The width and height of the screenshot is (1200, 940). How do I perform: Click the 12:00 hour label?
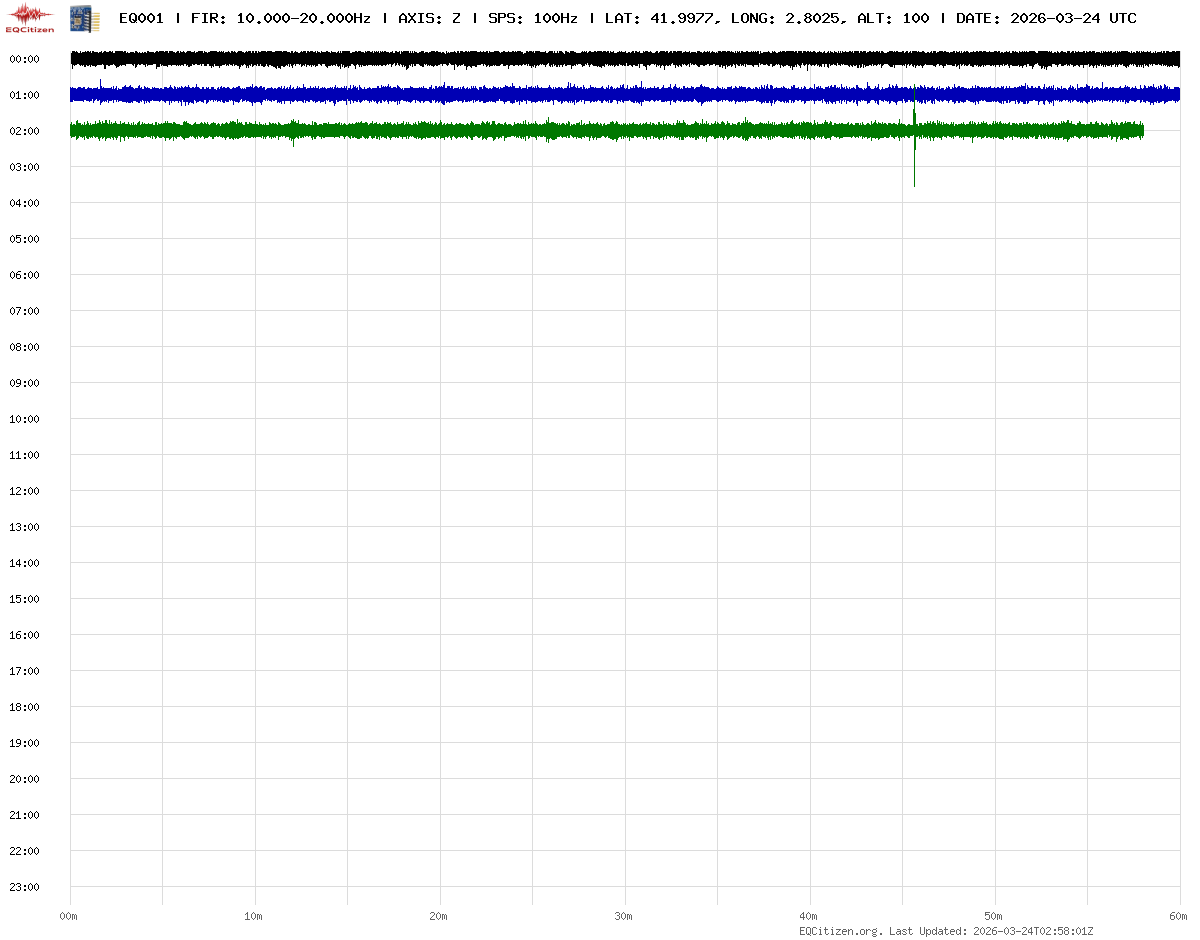[x=23, y=491]
